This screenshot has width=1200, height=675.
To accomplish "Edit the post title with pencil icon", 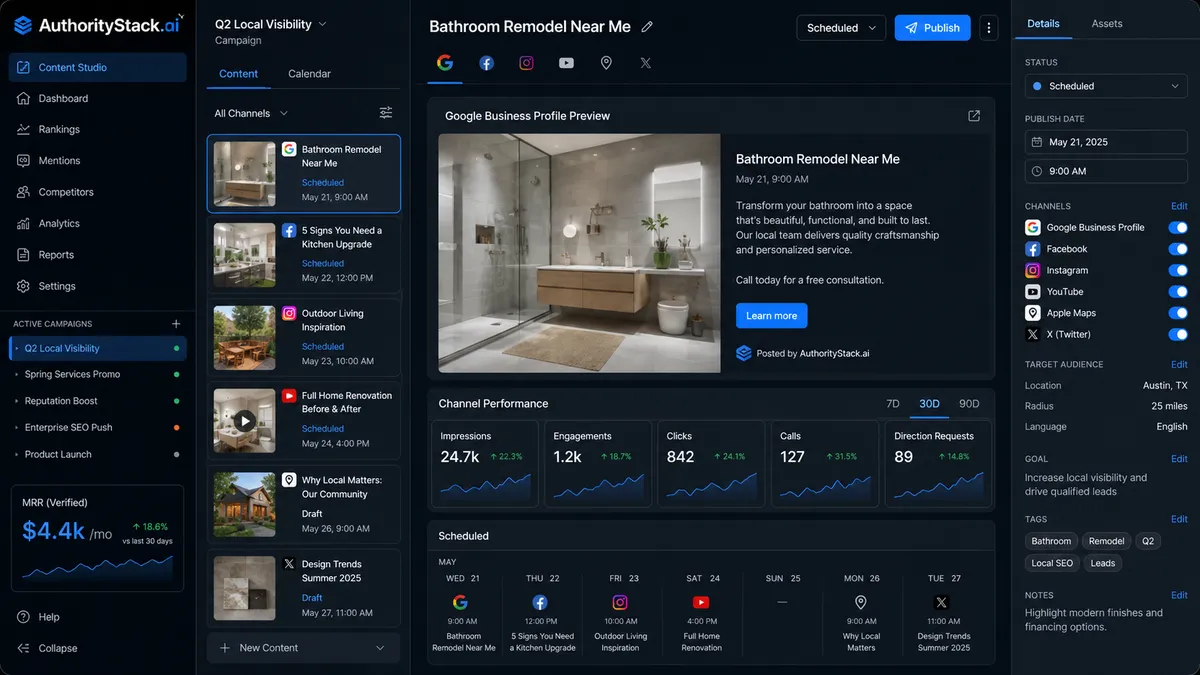I will (647, 27).
